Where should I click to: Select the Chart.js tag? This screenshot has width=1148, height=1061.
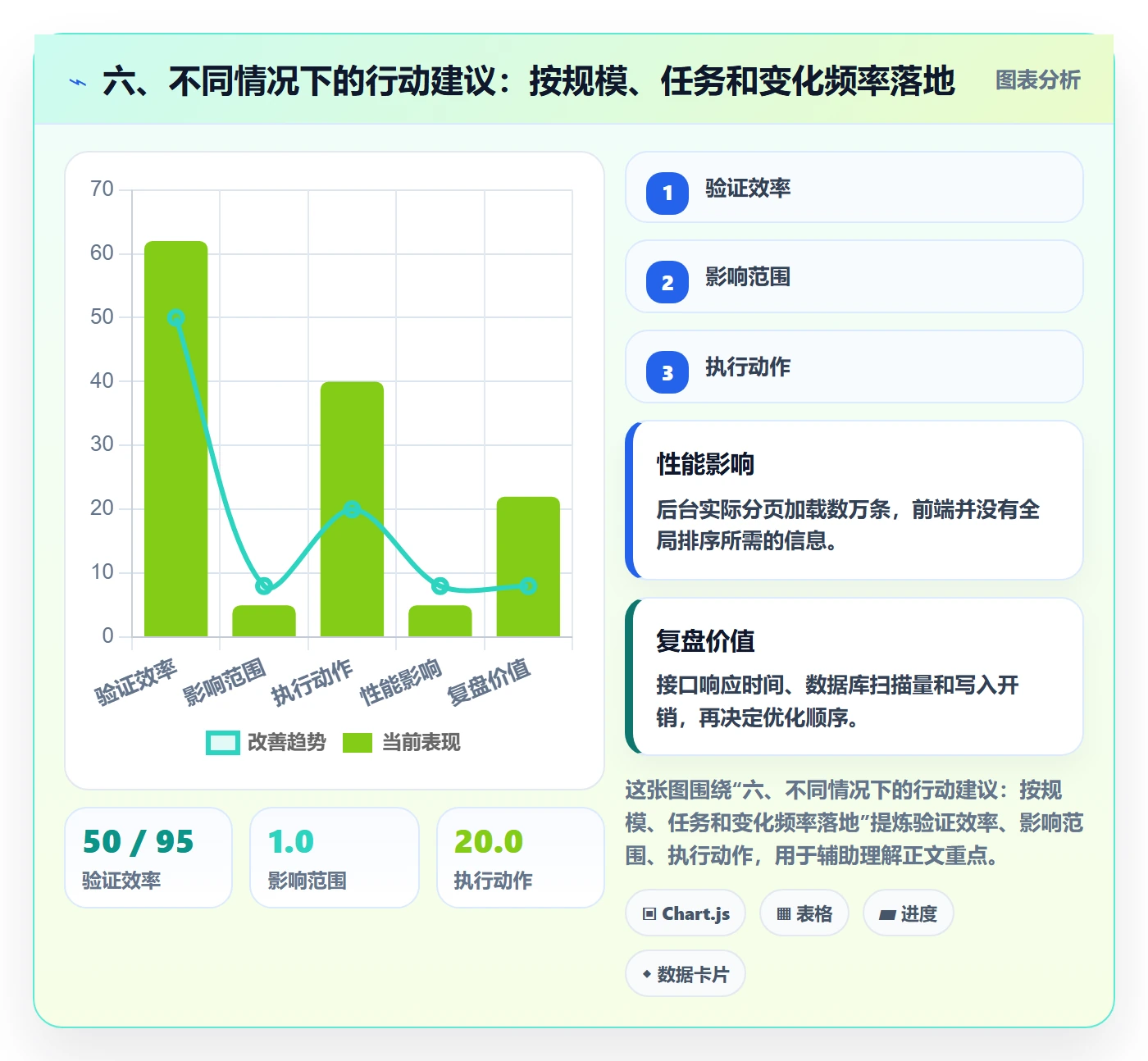tap(686, 913)
